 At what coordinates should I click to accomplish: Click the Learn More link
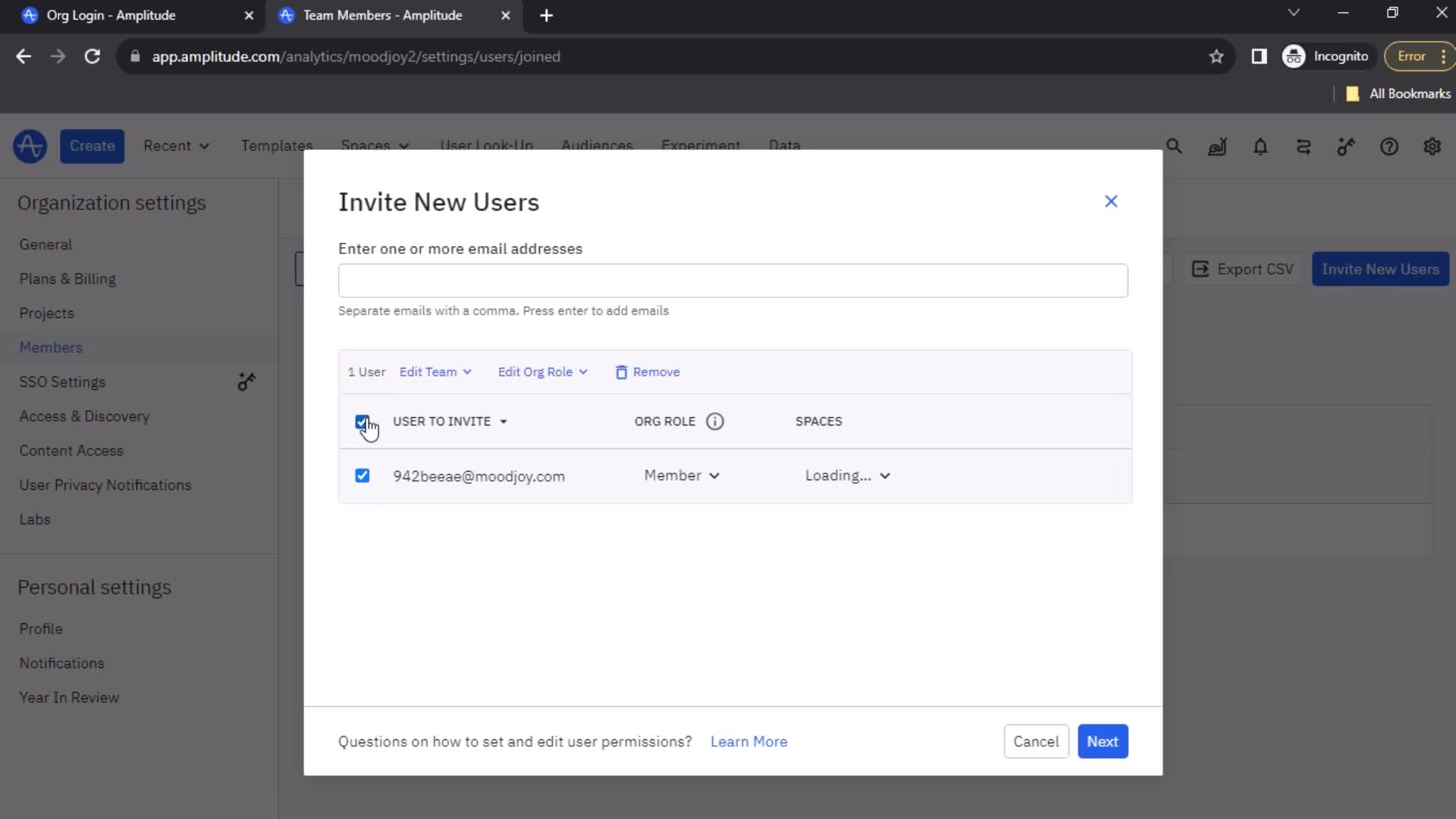[748, 742]
